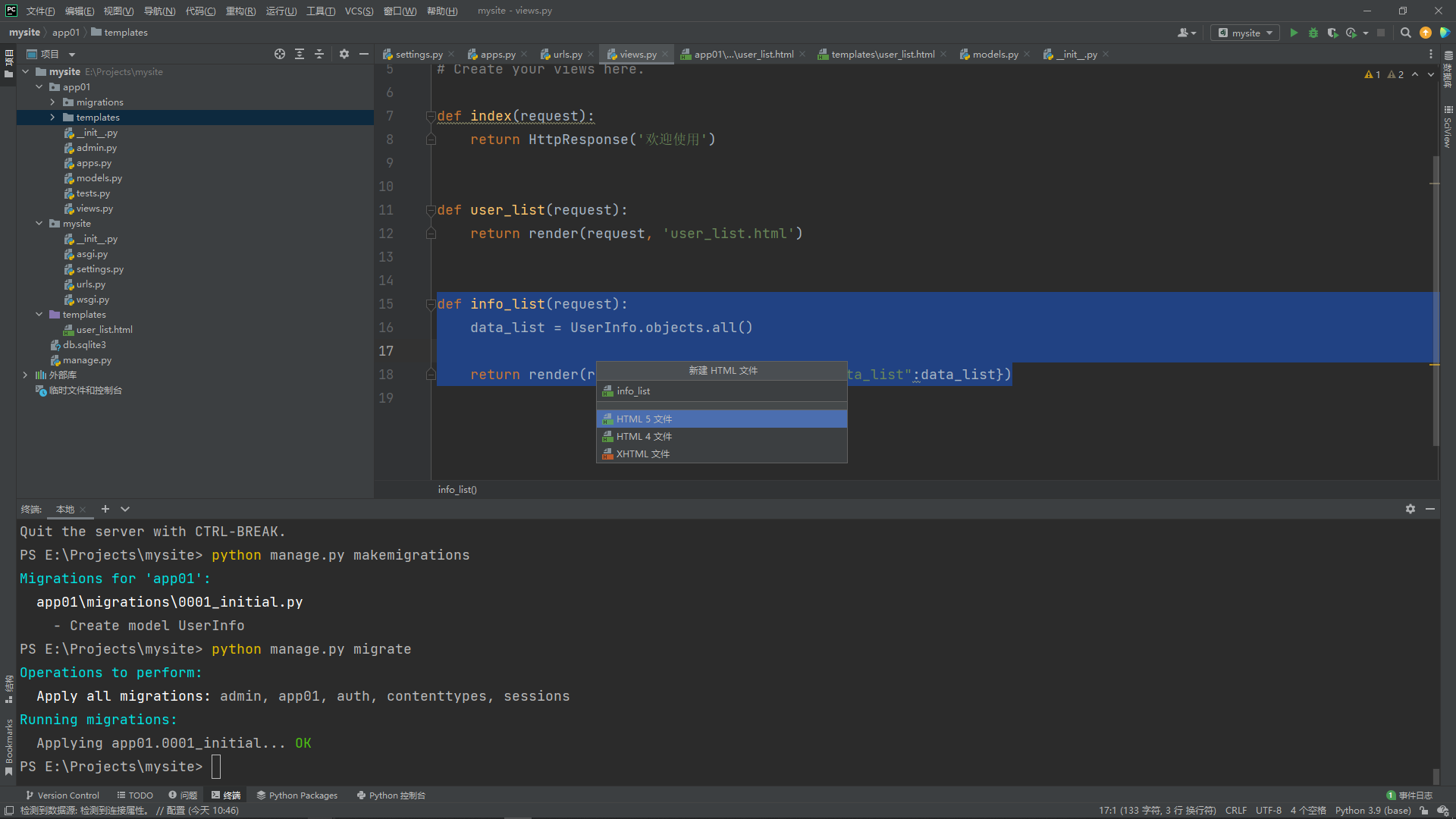The width and height of the screenshot is (1456, 819).
Task: Start debugging with the bug icon
Action: click(x=1313, y=33)
